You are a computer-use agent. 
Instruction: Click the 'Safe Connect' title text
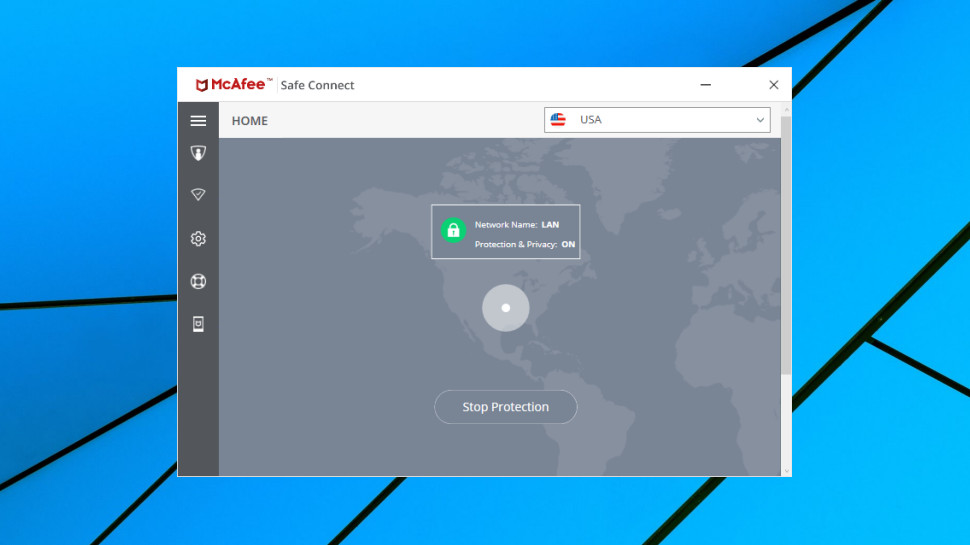tap(317, 85)
